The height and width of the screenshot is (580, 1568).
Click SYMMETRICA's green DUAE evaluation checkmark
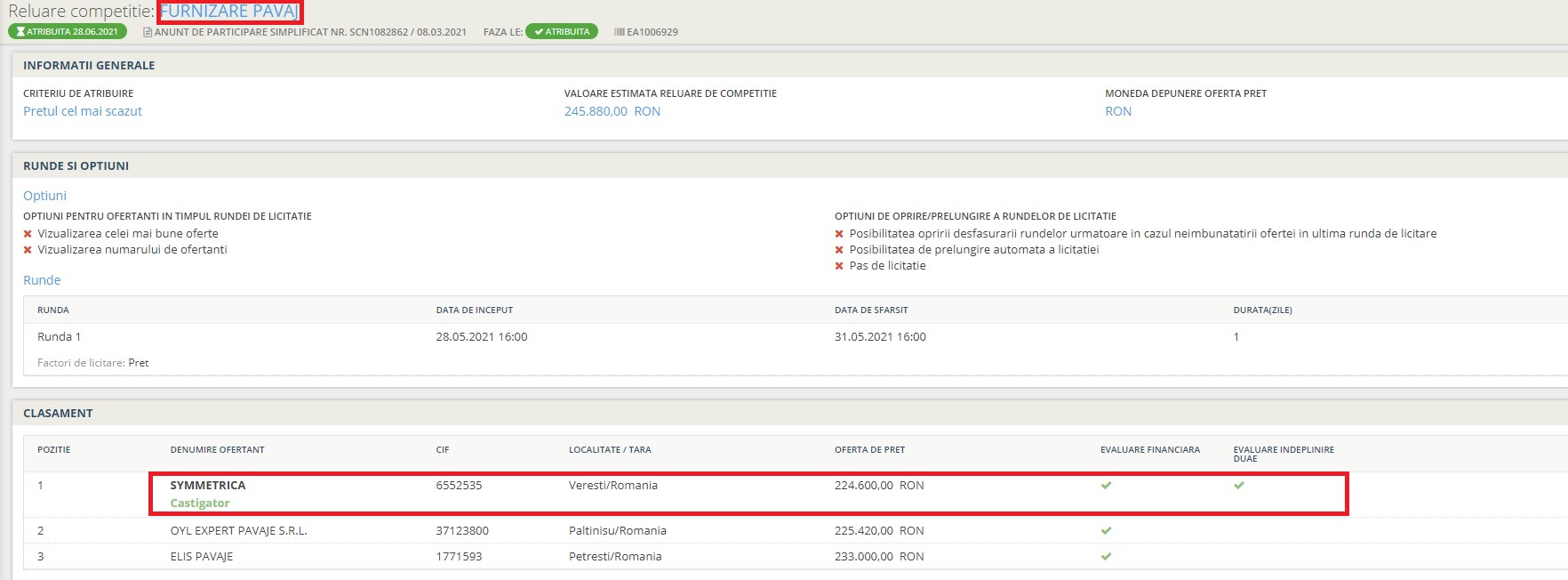[x=1239, y=486]
